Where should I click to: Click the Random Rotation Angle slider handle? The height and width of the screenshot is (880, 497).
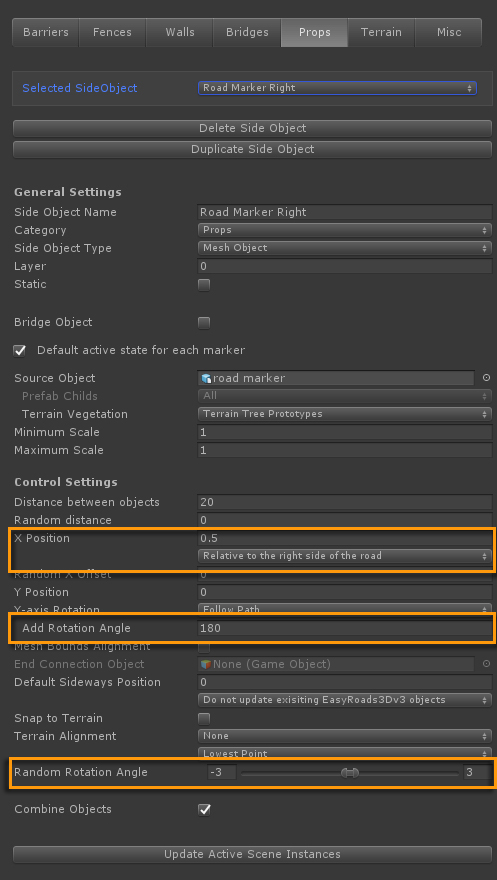(350, 773)
